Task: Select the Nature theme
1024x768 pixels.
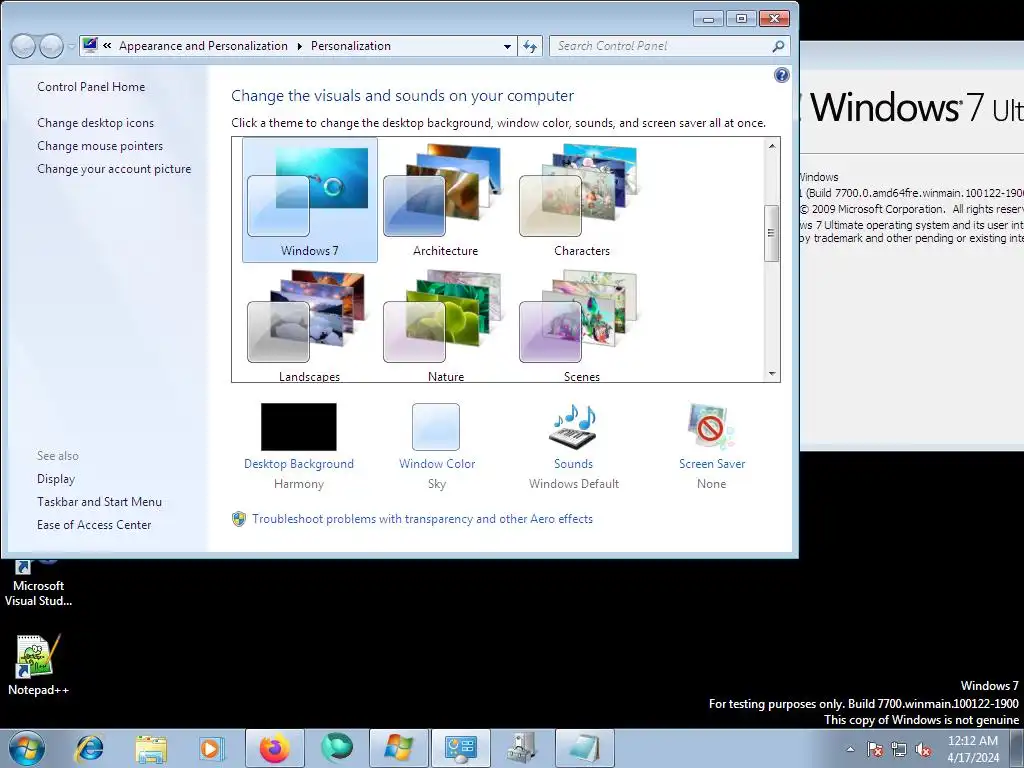Action: pos(445,325)
